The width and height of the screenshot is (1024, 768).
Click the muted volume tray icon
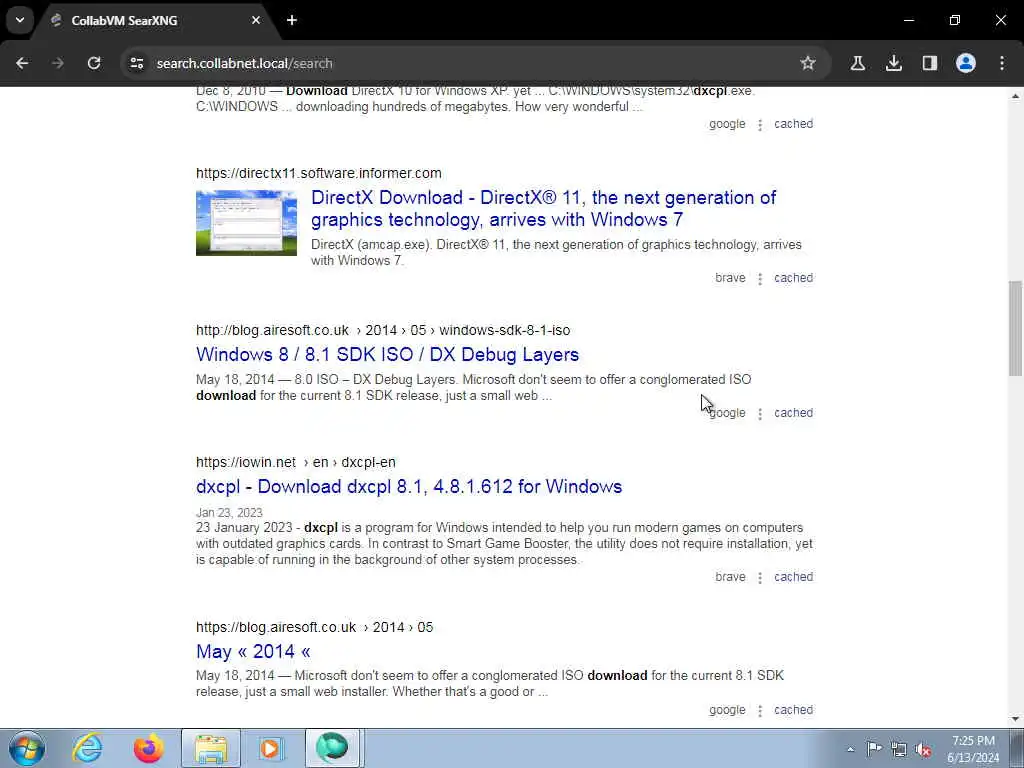(x=923, y=750)
